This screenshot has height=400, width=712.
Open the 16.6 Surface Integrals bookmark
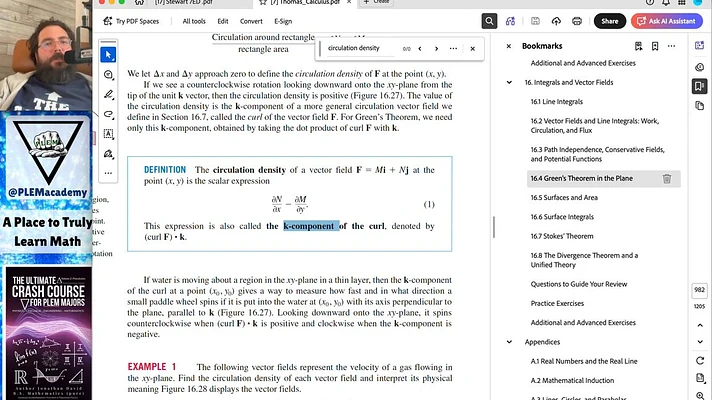click(x=562, y=217)
